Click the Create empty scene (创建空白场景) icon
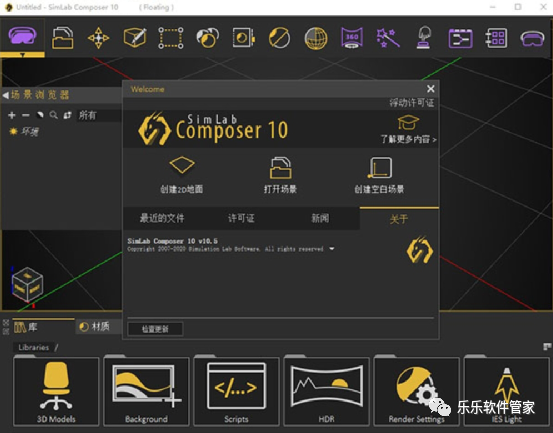Screen dimensions: 553x433 tap(379, 167)
